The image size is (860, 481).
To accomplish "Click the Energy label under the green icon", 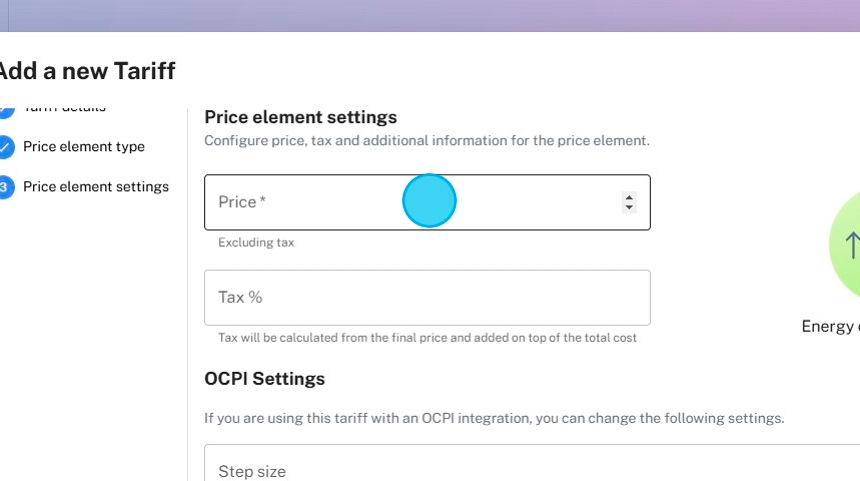I will point(830,326).
